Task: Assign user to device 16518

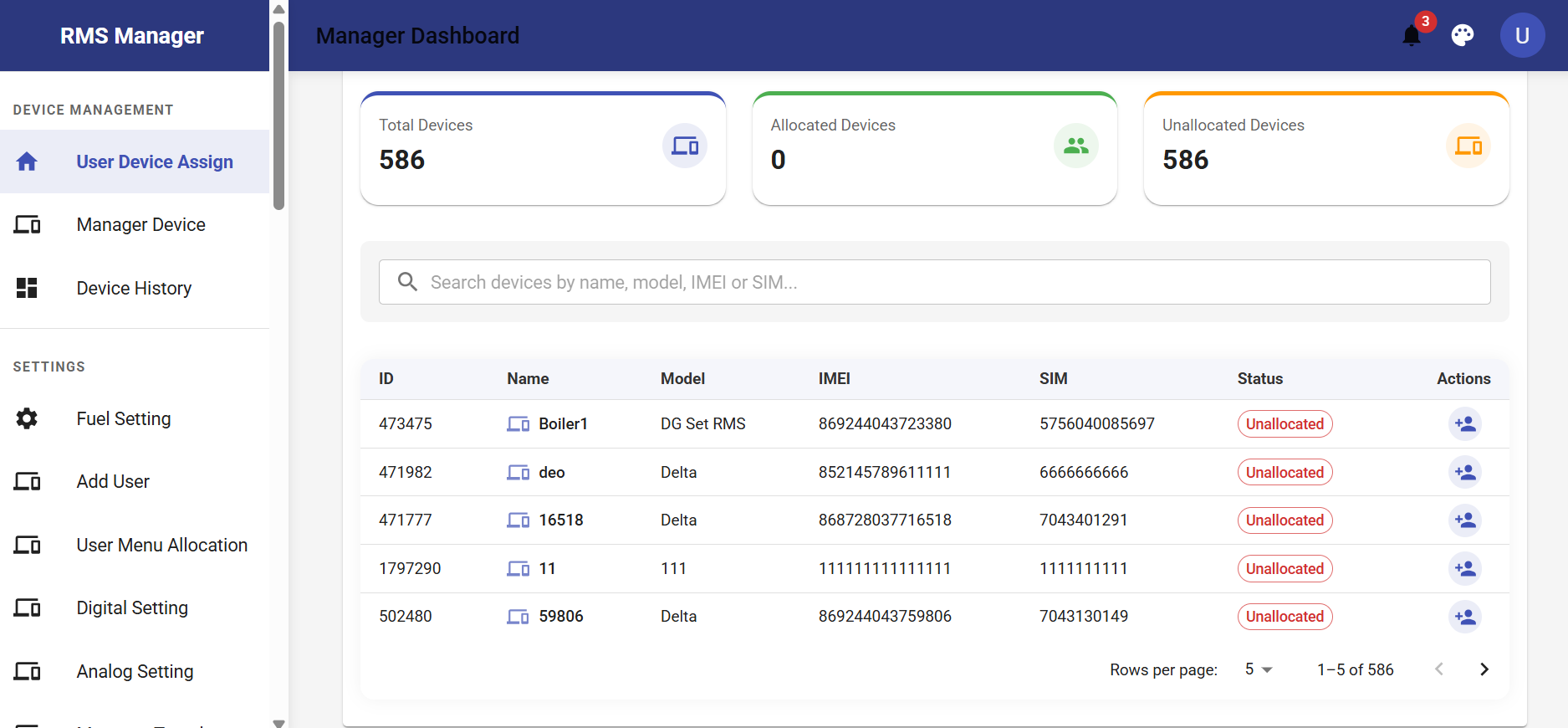Action: [1464, 520]
